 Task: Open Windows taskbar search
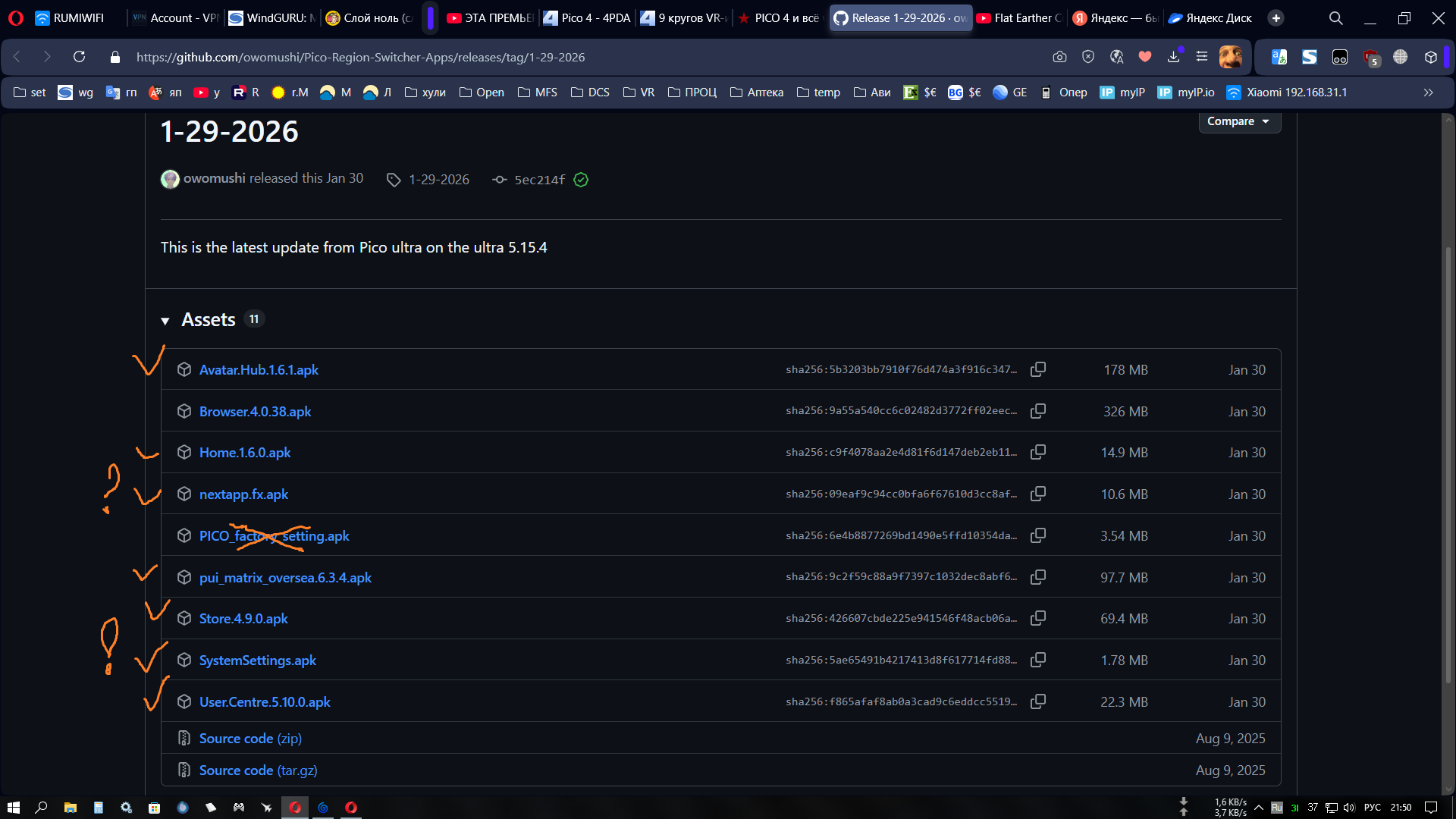point(41,808)
